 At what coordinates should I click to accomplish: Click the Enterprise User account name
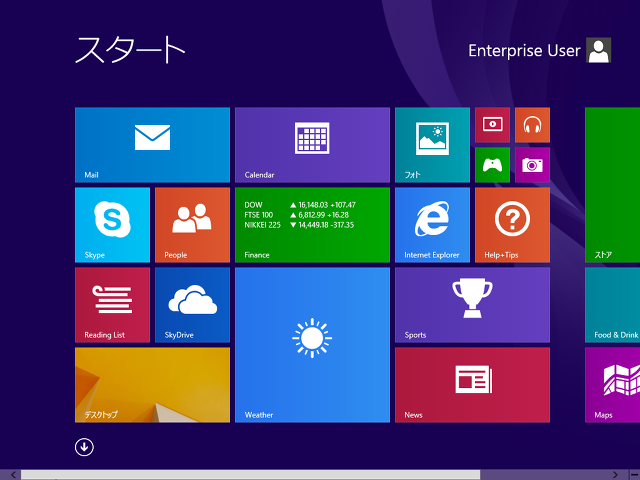pos(524,51)
